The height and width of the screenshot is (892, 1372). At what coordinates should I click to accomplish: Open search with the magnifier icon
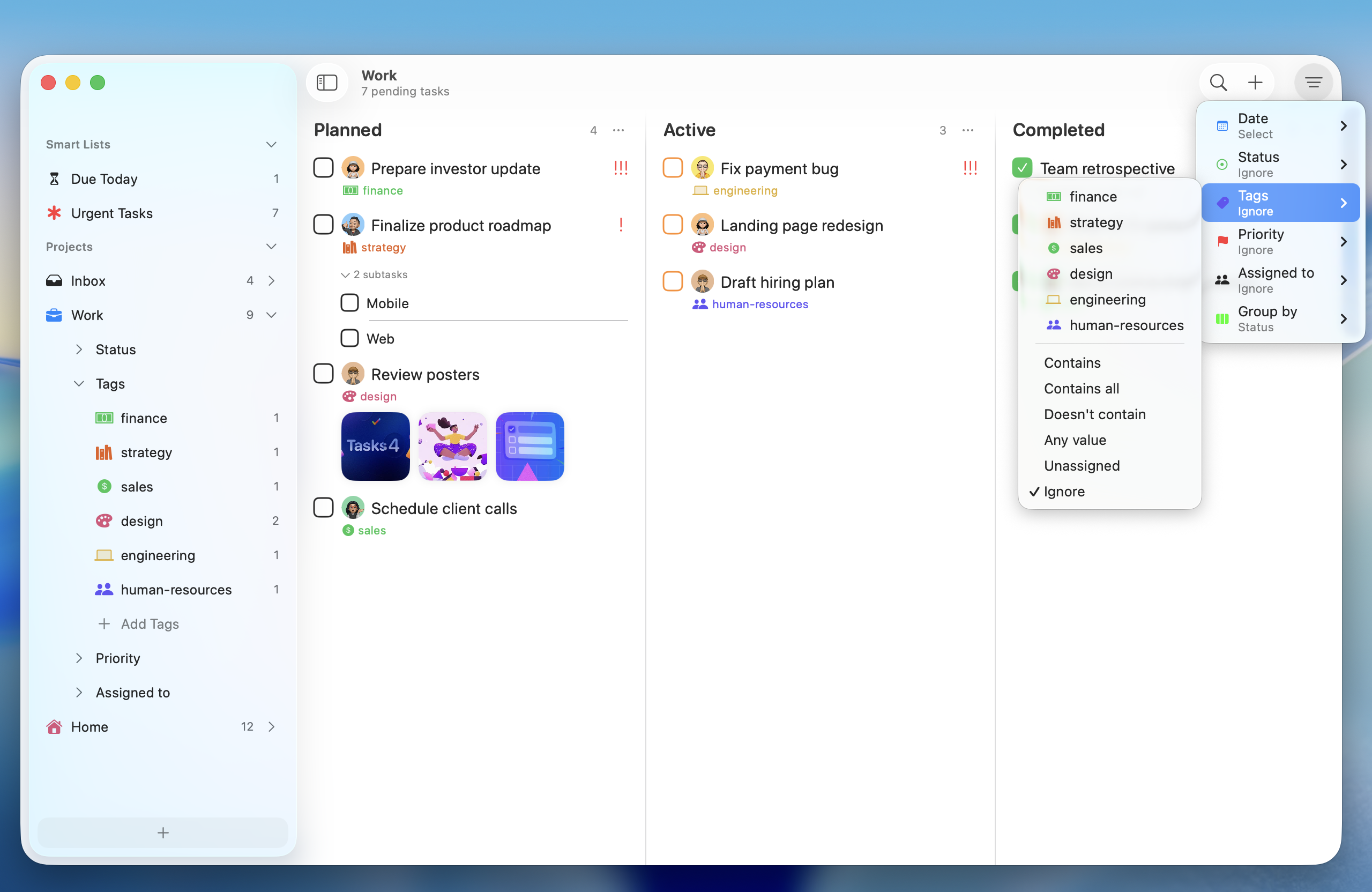pos(1218,83)
